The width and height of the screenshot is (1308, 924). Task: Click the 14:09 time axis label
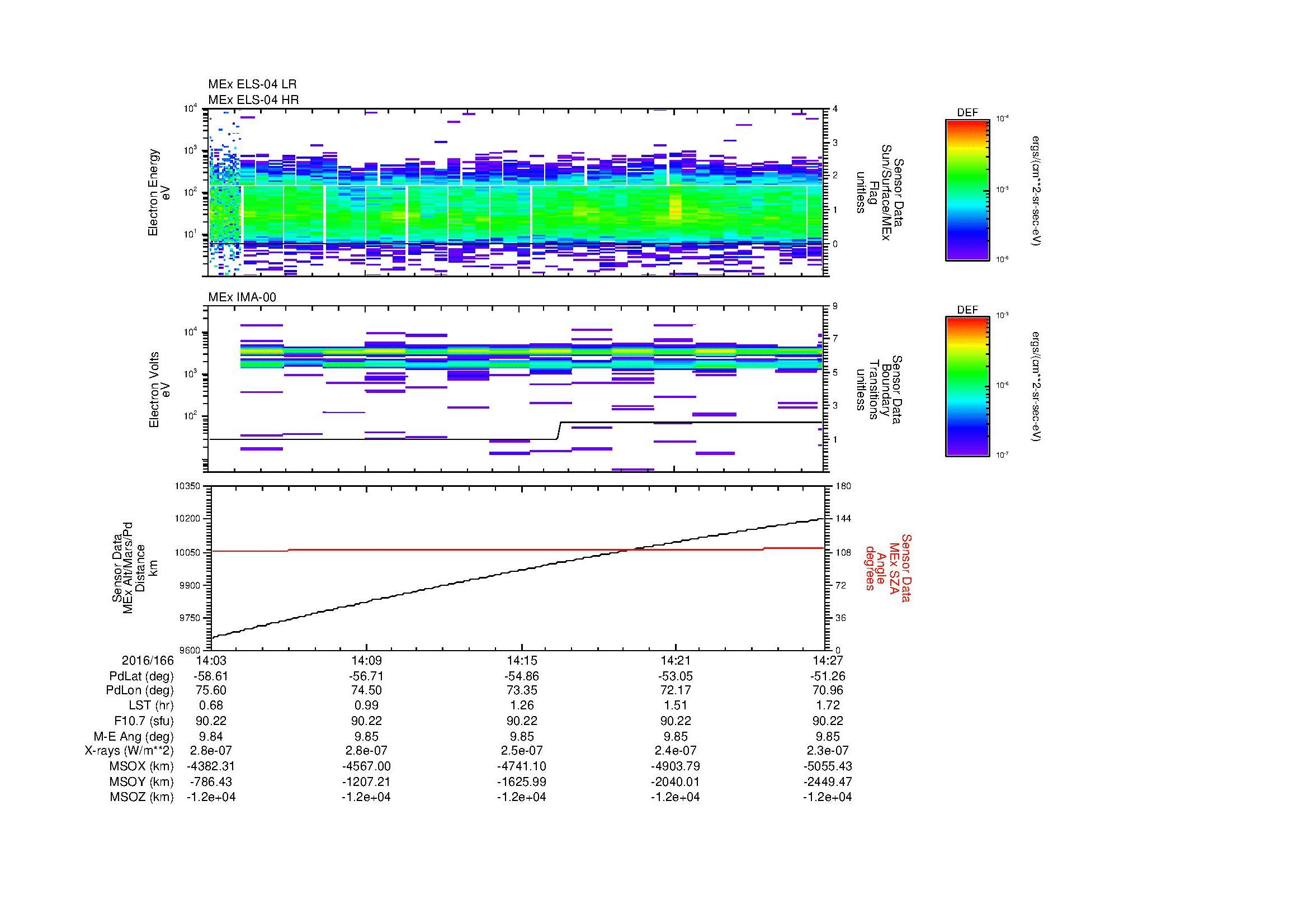pos(366,660)
